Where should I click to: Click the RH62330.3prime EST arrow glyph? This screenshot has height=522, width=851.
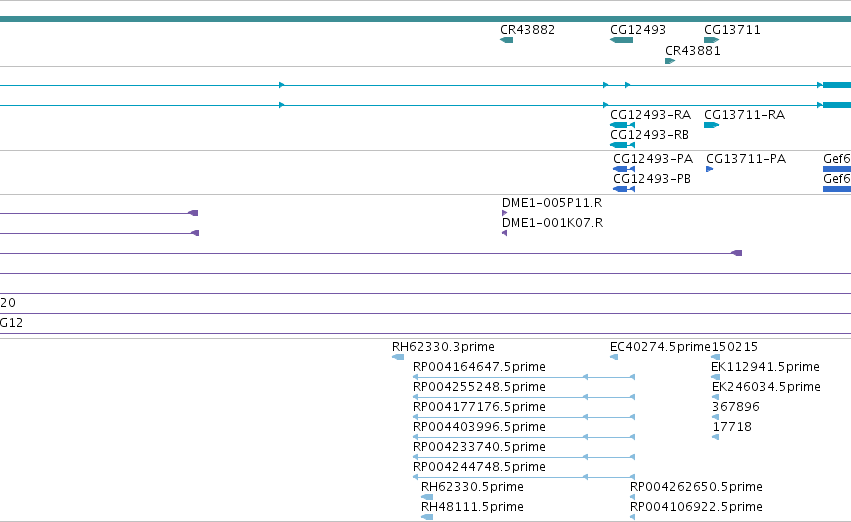coord(398,357)
